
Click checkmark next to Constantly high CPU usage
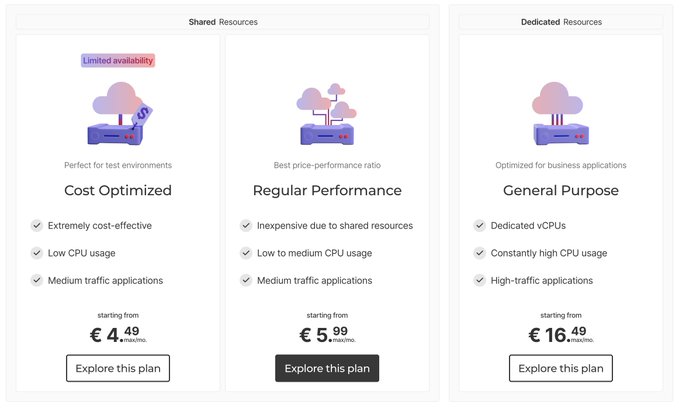[x=479, y=253]
